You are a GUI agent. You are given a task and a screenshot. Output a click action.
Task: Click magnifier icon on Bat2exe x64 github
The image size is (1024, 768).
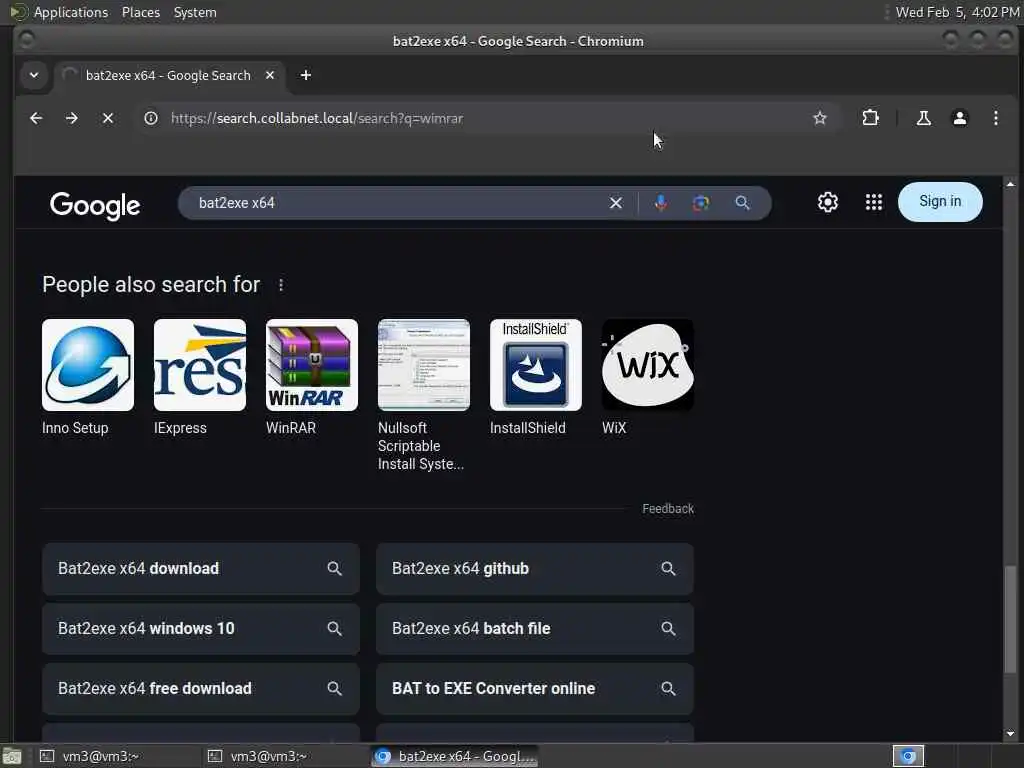tap(667, 569)
